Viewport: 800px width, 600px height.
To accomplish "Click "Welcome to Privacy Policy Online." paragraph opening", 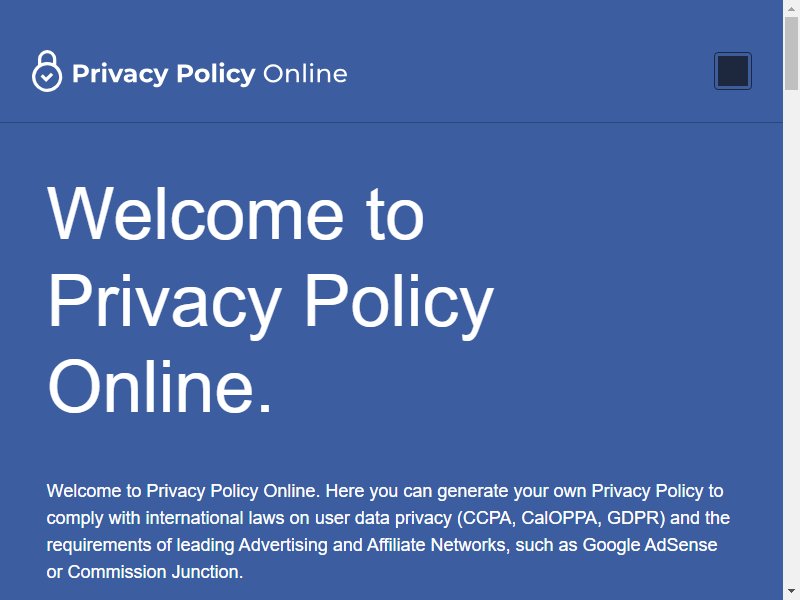I will (x=183, y=491).
